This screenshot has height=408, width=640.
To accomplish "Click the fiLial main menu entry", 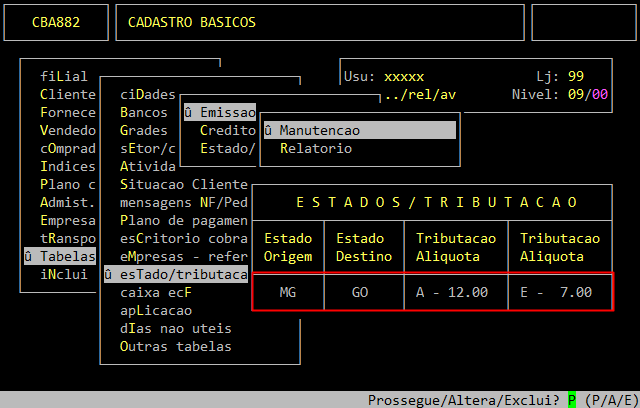I will point(64,76).
